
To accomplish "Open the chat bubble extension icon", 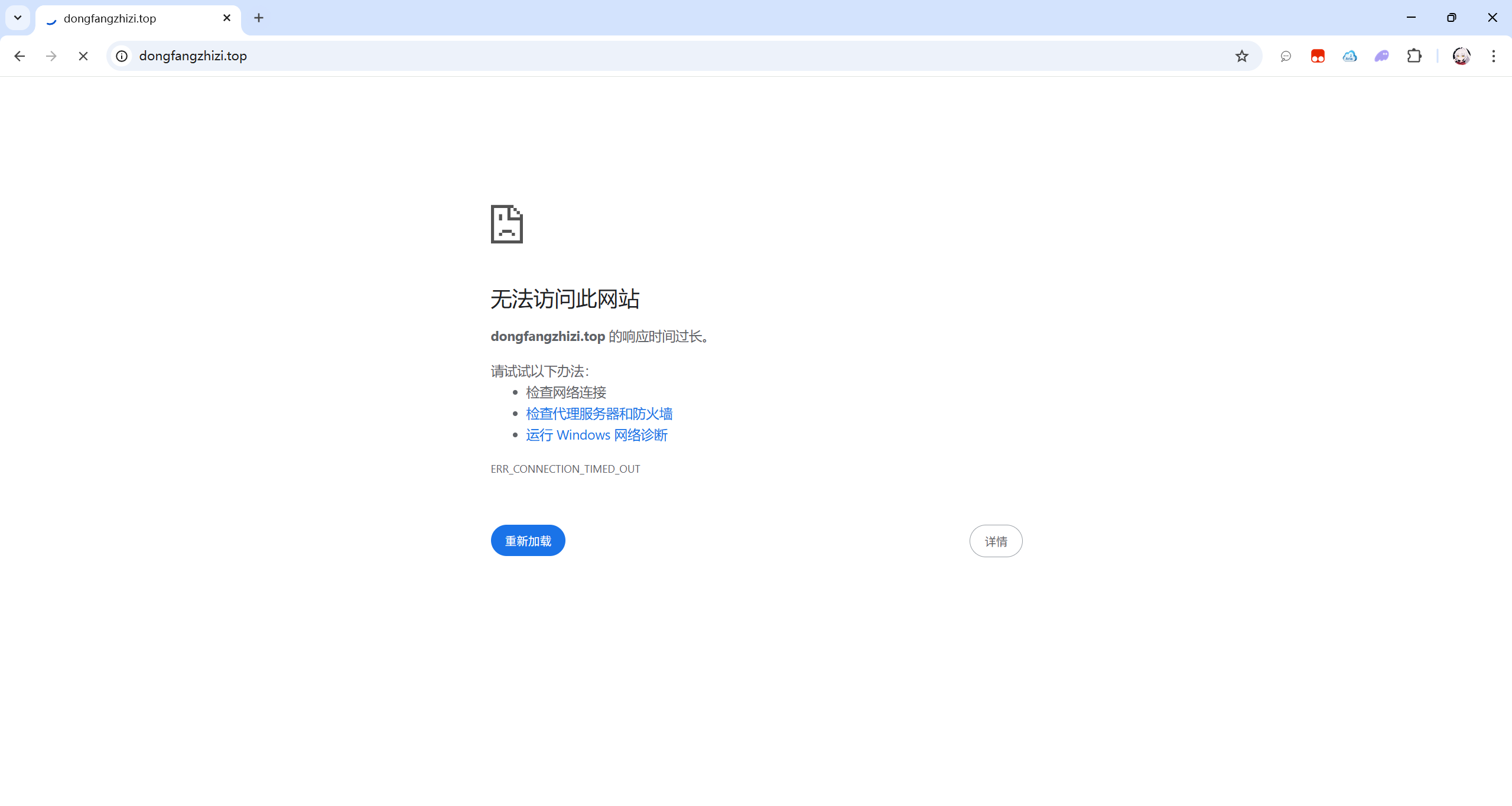I will (1286, 56).
